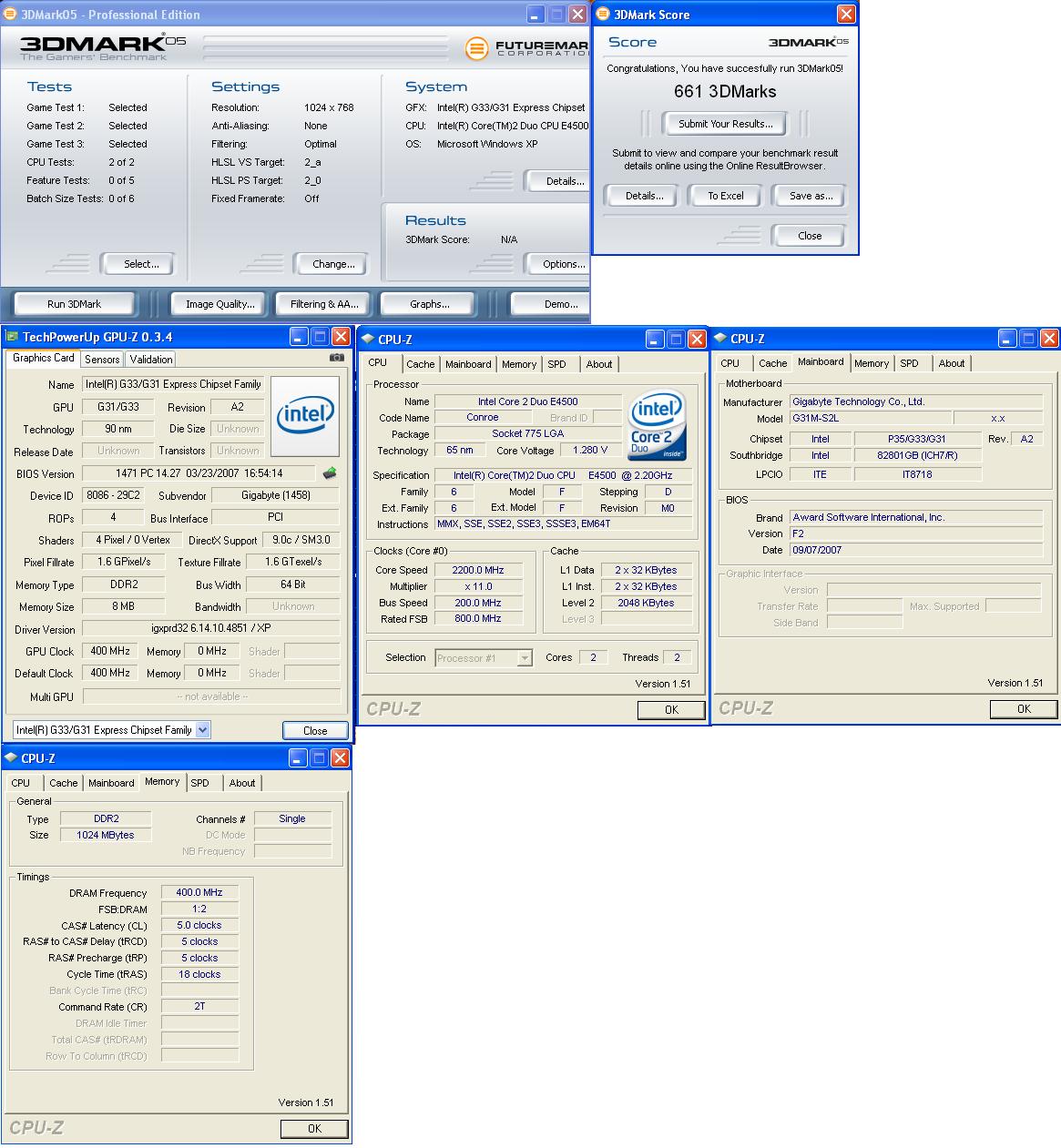Click the Code Name Conroe field
The width and height of the screenshot is (1061, 1148).
point(482,417)
